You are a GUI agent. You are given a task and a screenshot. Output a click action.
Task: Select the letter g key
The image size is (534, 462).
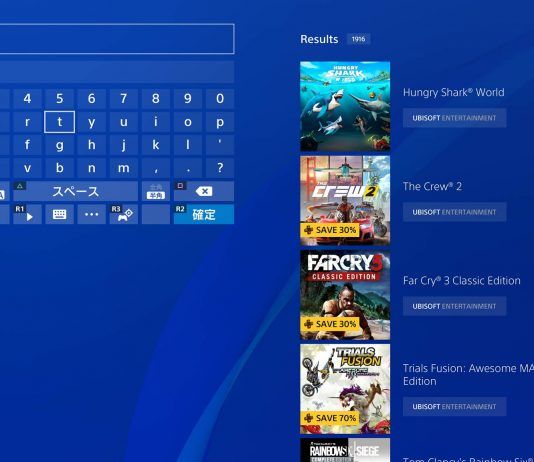point(59,145)
